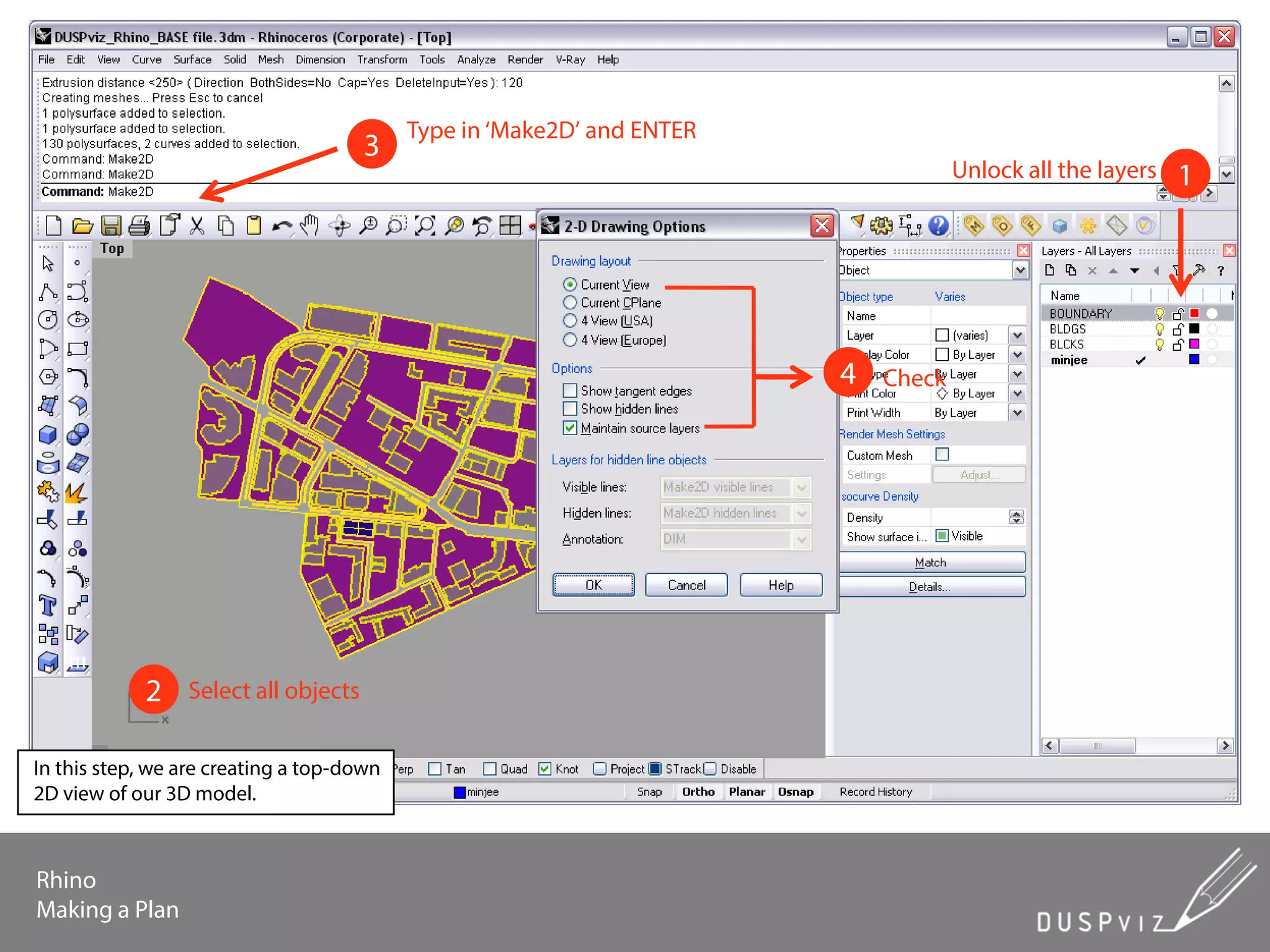Open Annotation layer dropdown

point(802,539)
